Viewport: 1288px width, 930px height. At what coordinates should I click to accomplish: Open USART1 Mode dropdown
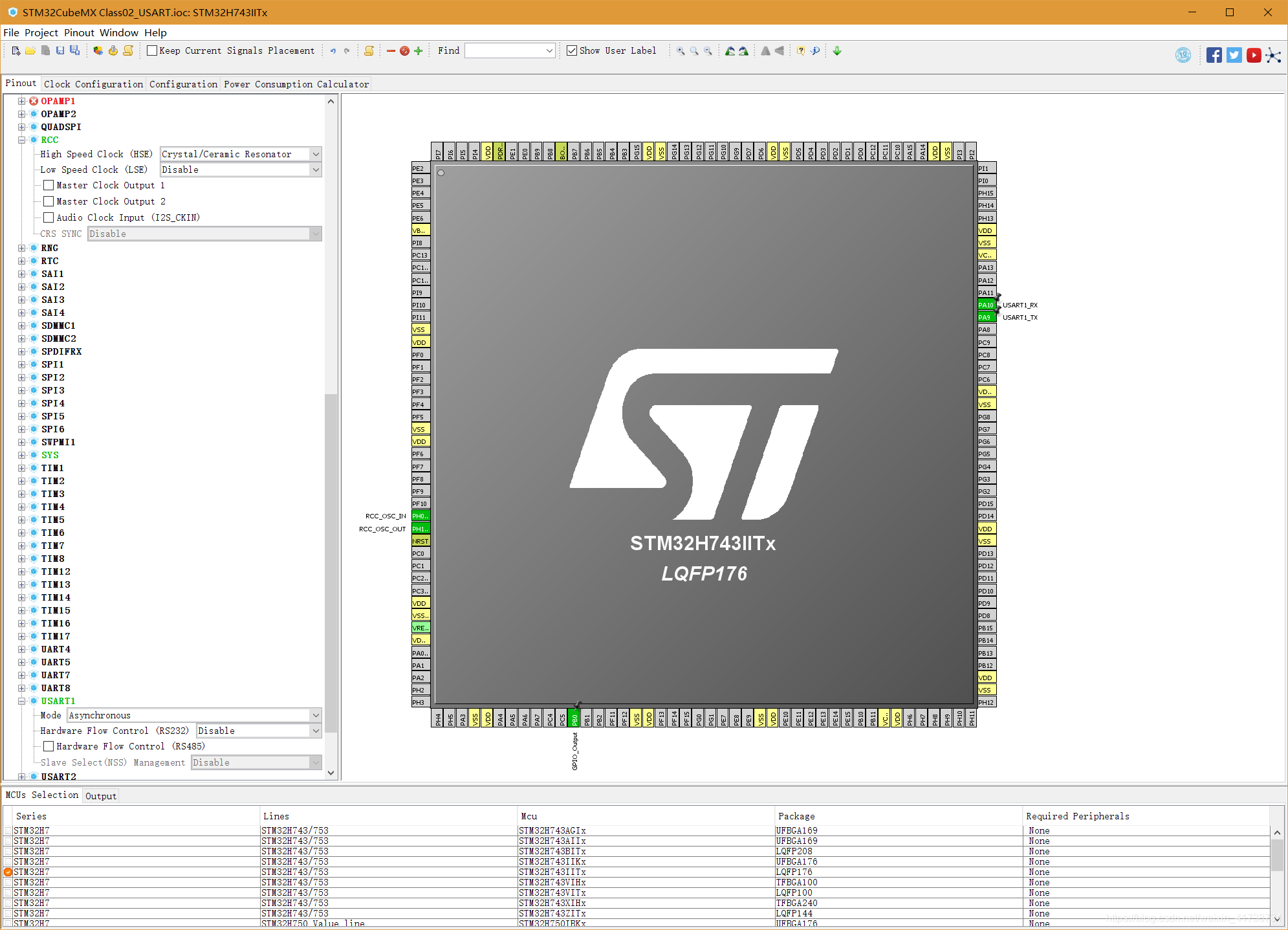194,715
